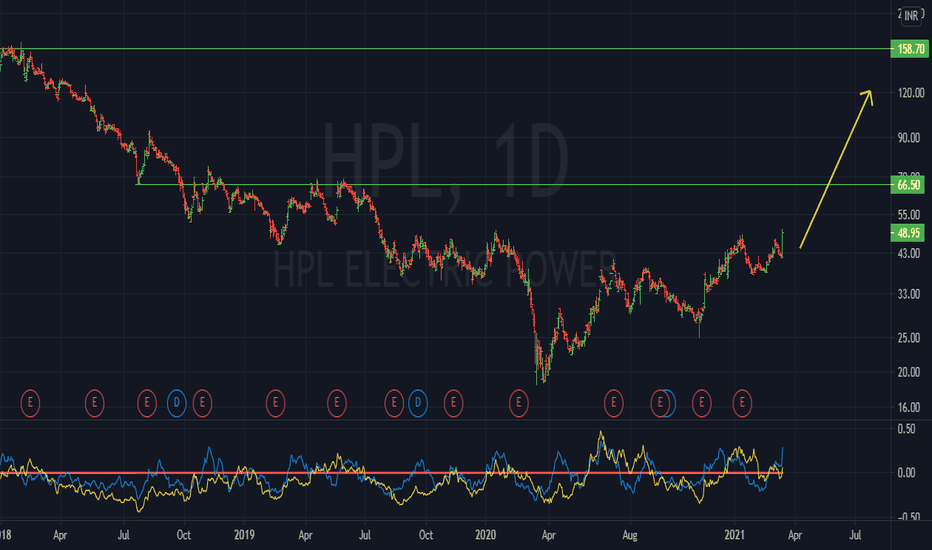Click the earnings marker around July 2020
This screenshot has height=550, width=932.
(613, 403)
